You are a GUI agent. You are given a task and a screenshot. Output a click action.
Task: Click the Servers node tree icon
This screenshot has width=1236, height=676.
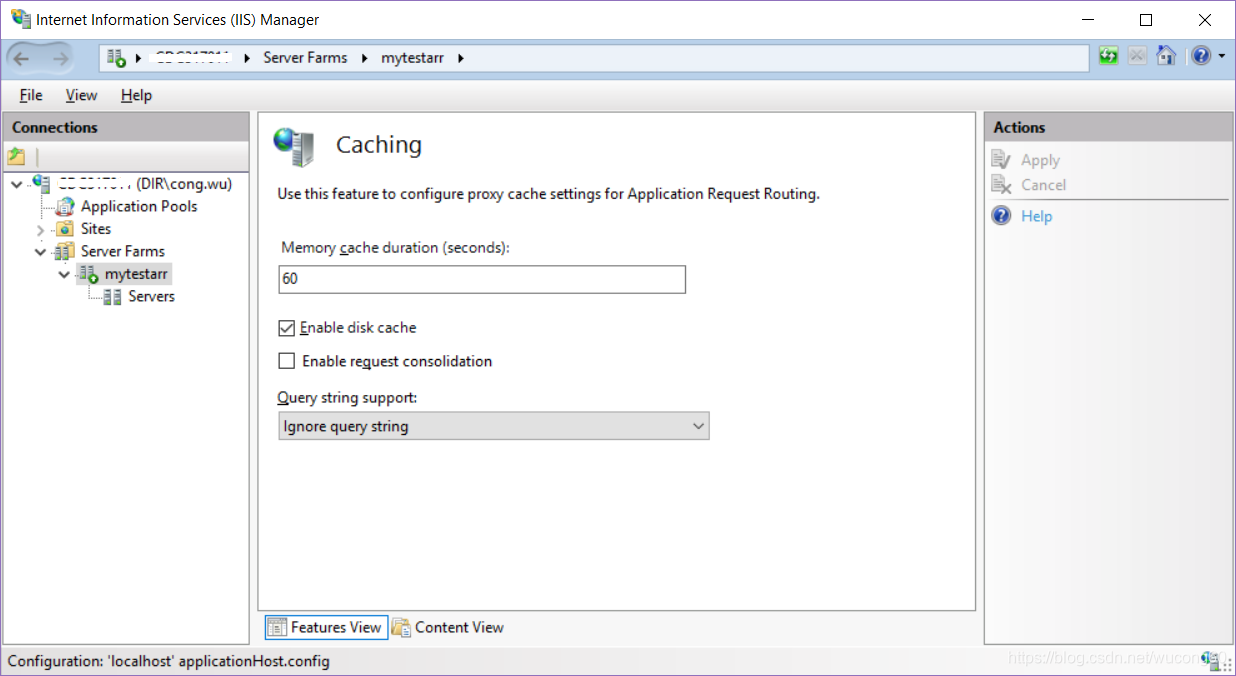click(x=113, y=297)
